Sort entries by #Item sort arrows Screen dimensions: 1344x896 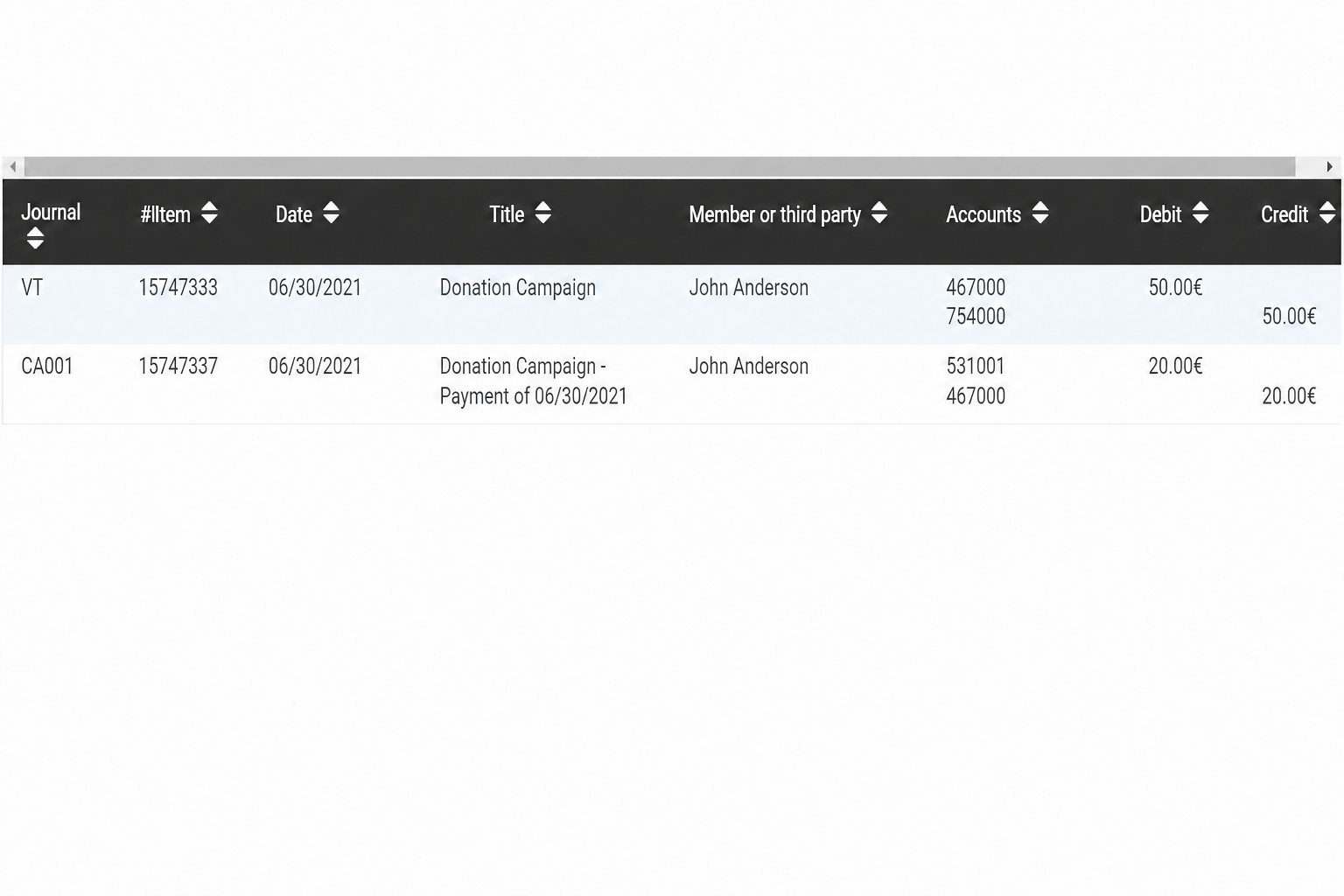point(209,213)
